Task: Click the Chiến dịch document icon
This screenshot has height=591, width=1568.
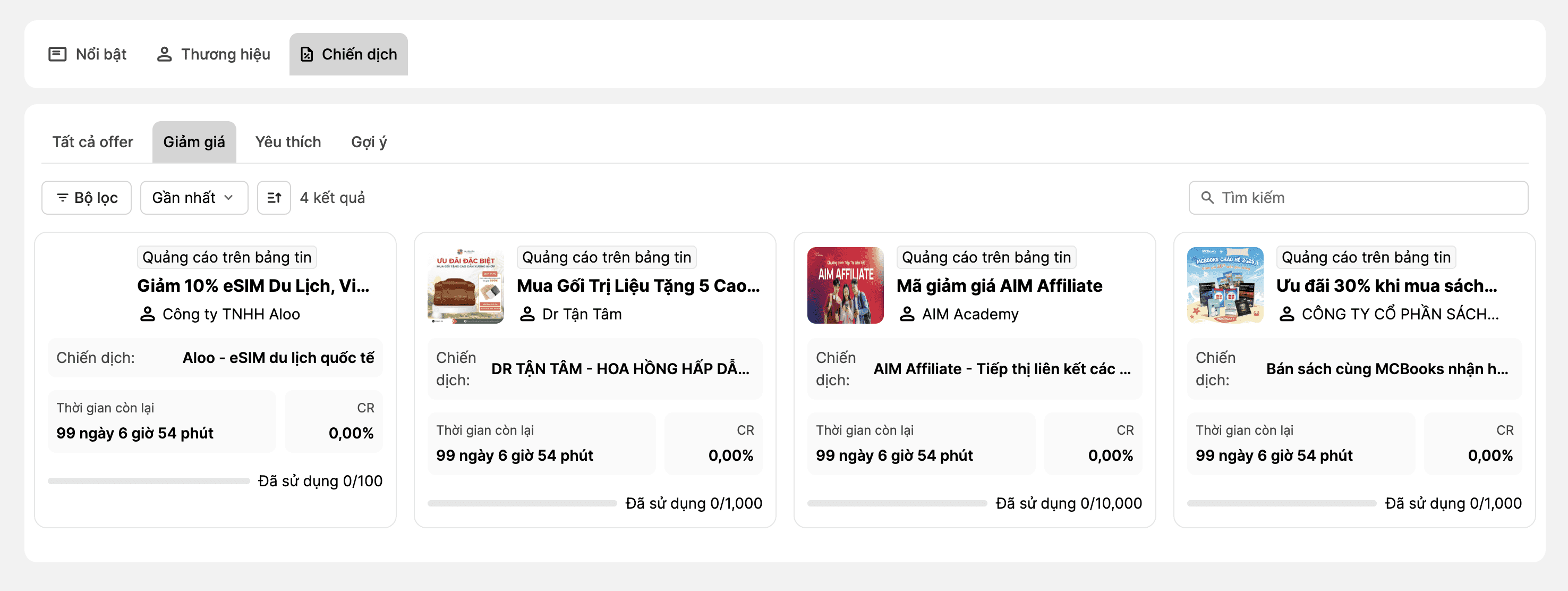Action: click(307, 54)
